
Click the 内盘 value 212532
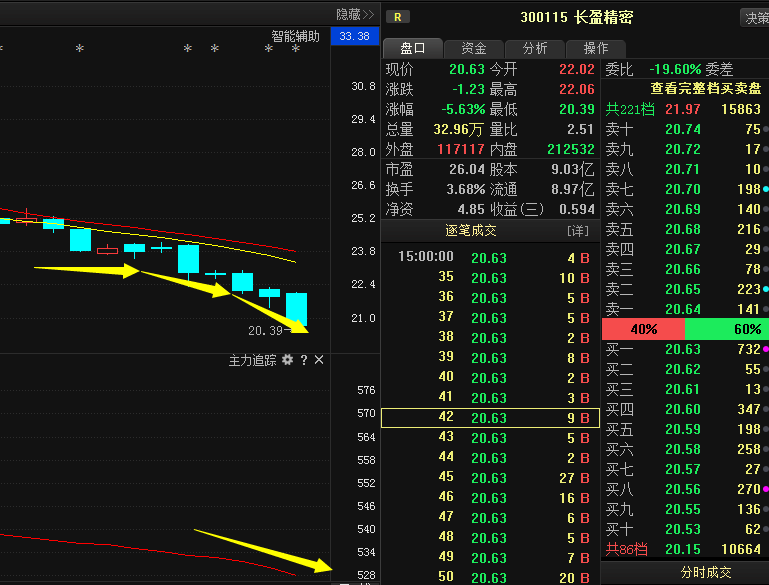coord(570,149)
